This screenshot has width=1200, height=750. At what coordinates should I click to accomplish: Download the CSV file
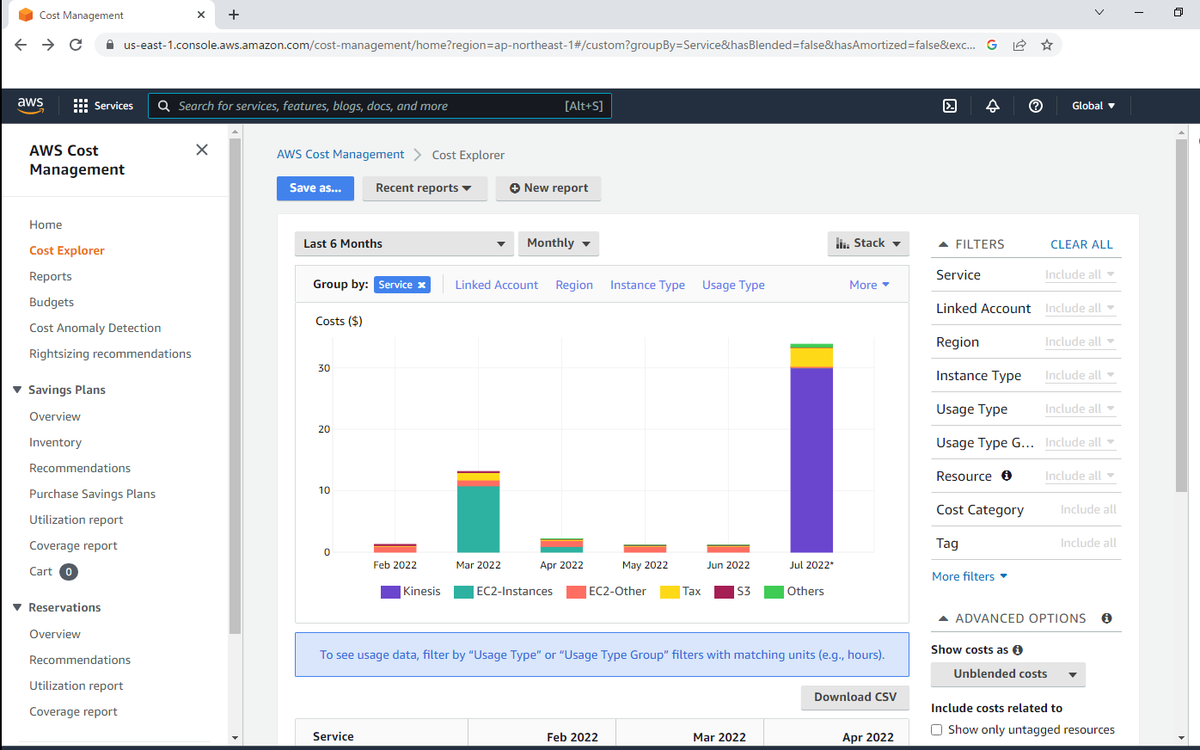855,697
